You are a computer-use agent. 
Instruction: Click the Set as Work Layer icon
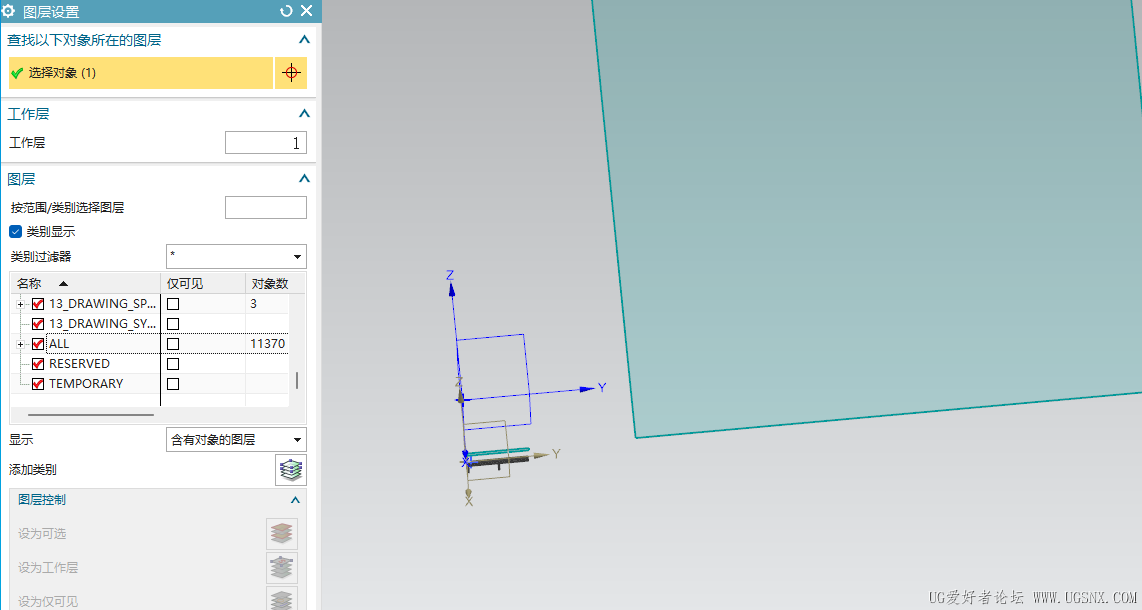[x=282, y=568]
